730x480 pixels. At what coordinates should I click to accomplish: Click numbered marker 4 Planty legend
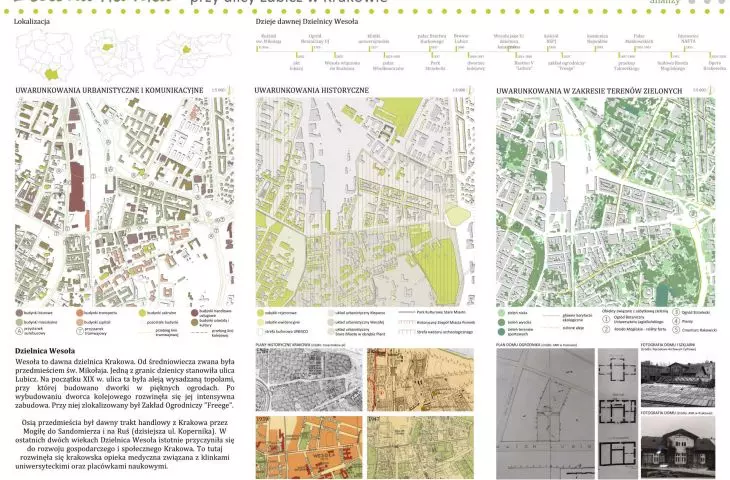point(676,321)
